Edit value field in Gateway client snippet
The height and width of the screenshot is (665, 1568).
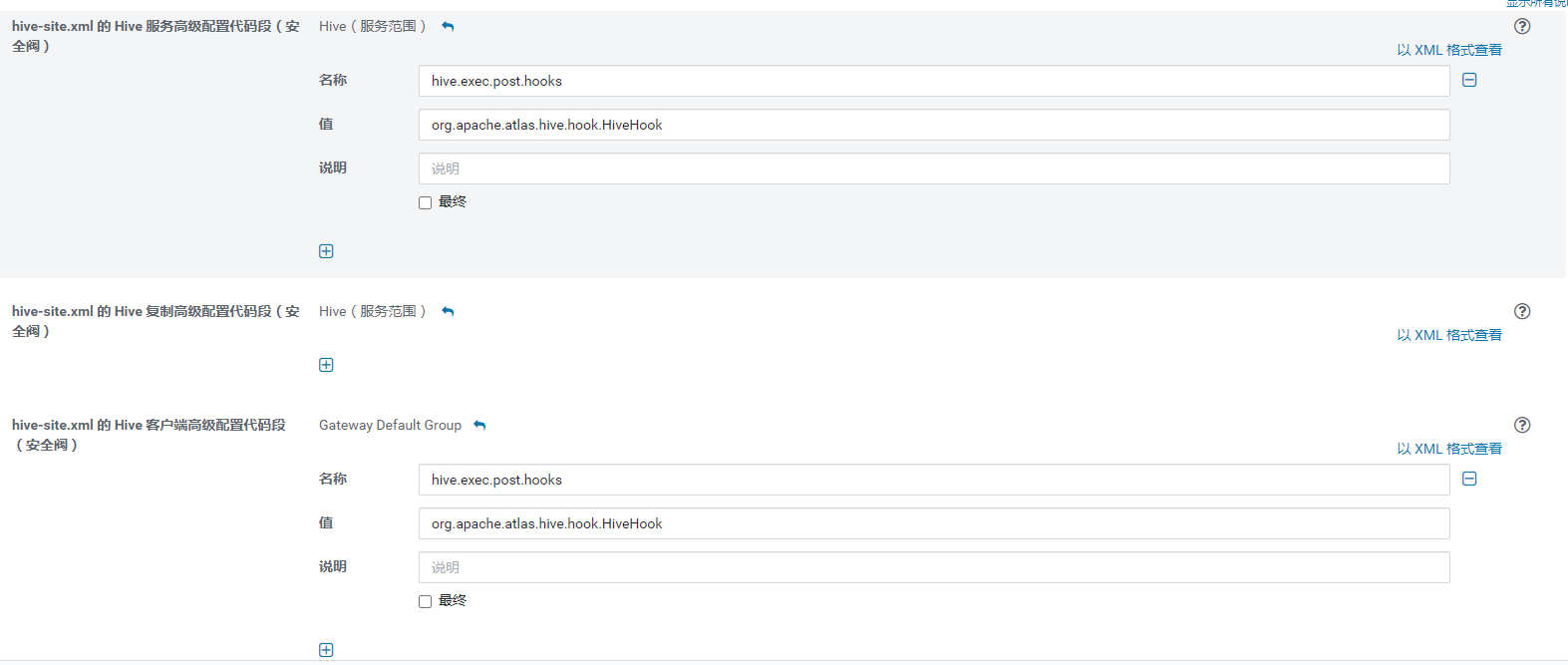pyautogui.click(x=934, y=523)
